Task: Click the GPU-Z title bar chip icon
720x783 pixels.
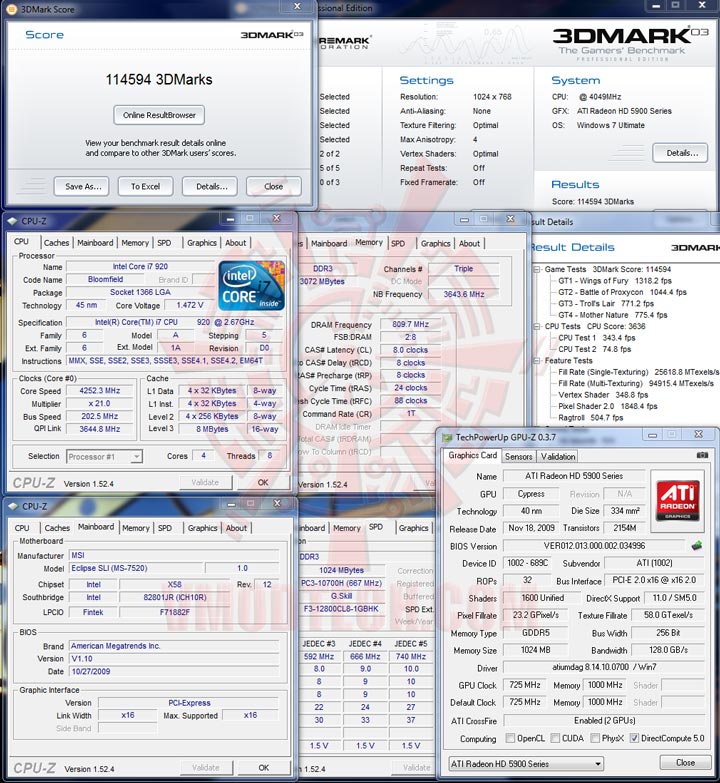Action: 447,438
